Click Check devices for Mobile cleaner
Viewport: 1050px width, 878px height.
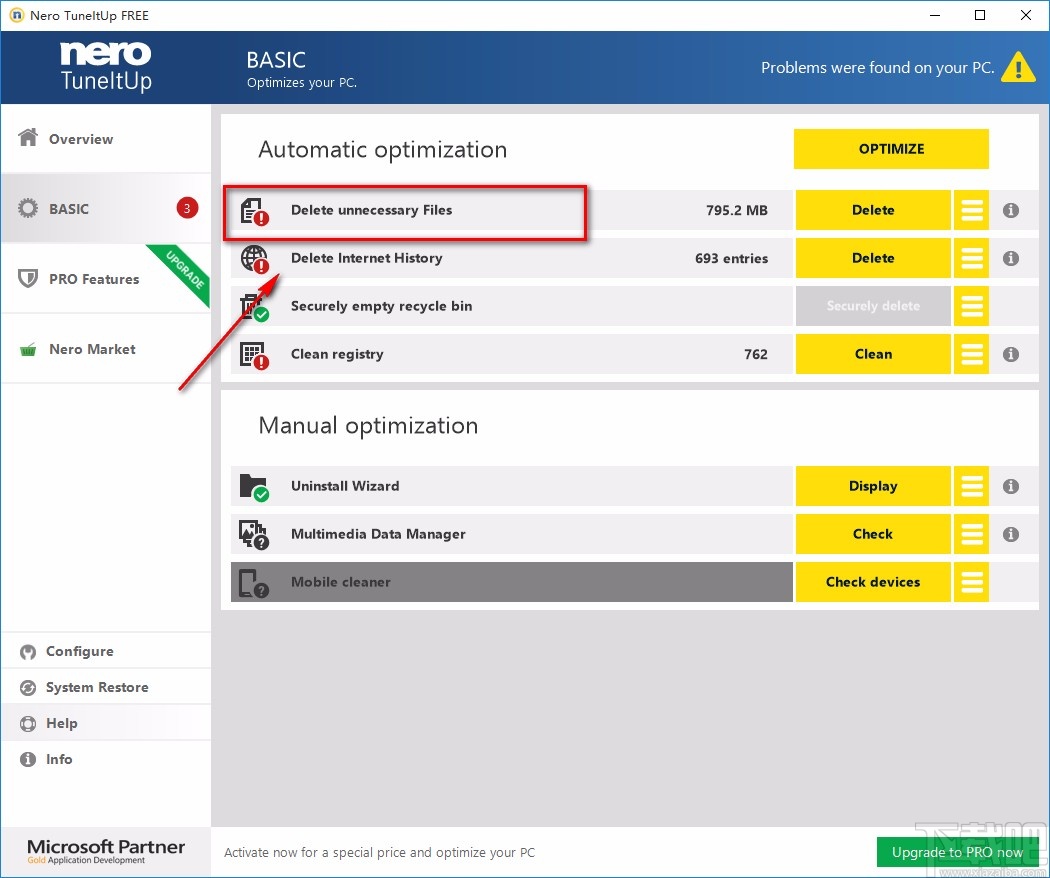pos(873,582)
